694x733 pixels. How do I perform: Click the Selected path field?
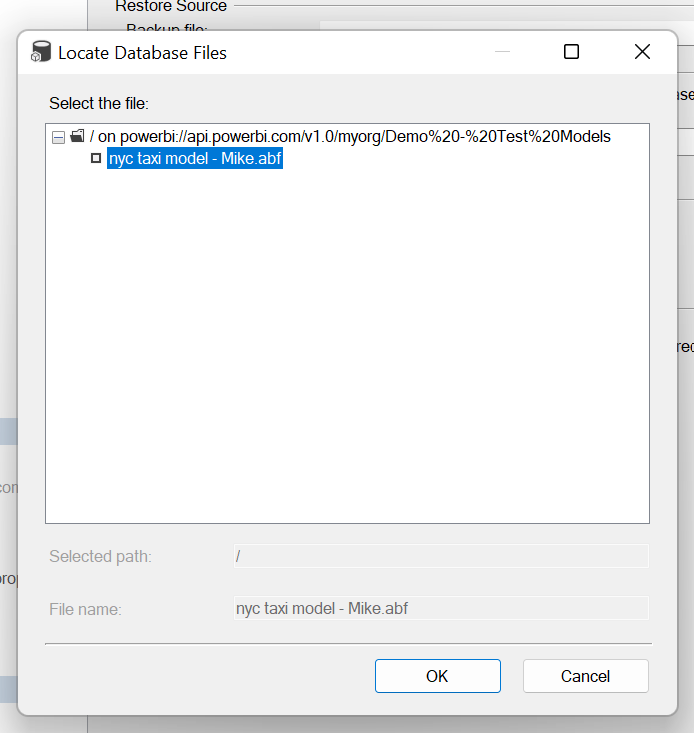pos(441,556)
